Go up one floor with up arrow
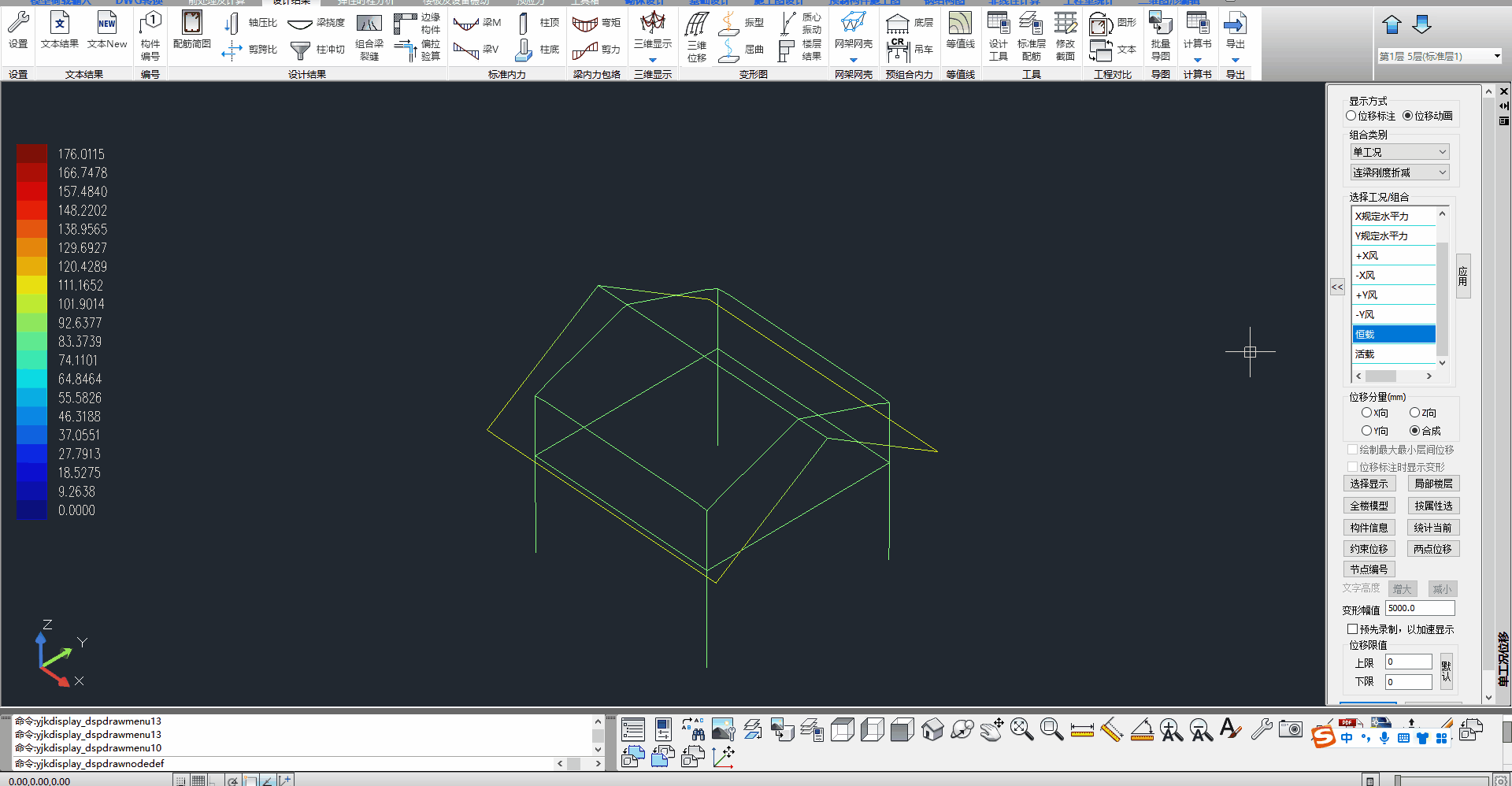 [x=1392, y=25]
